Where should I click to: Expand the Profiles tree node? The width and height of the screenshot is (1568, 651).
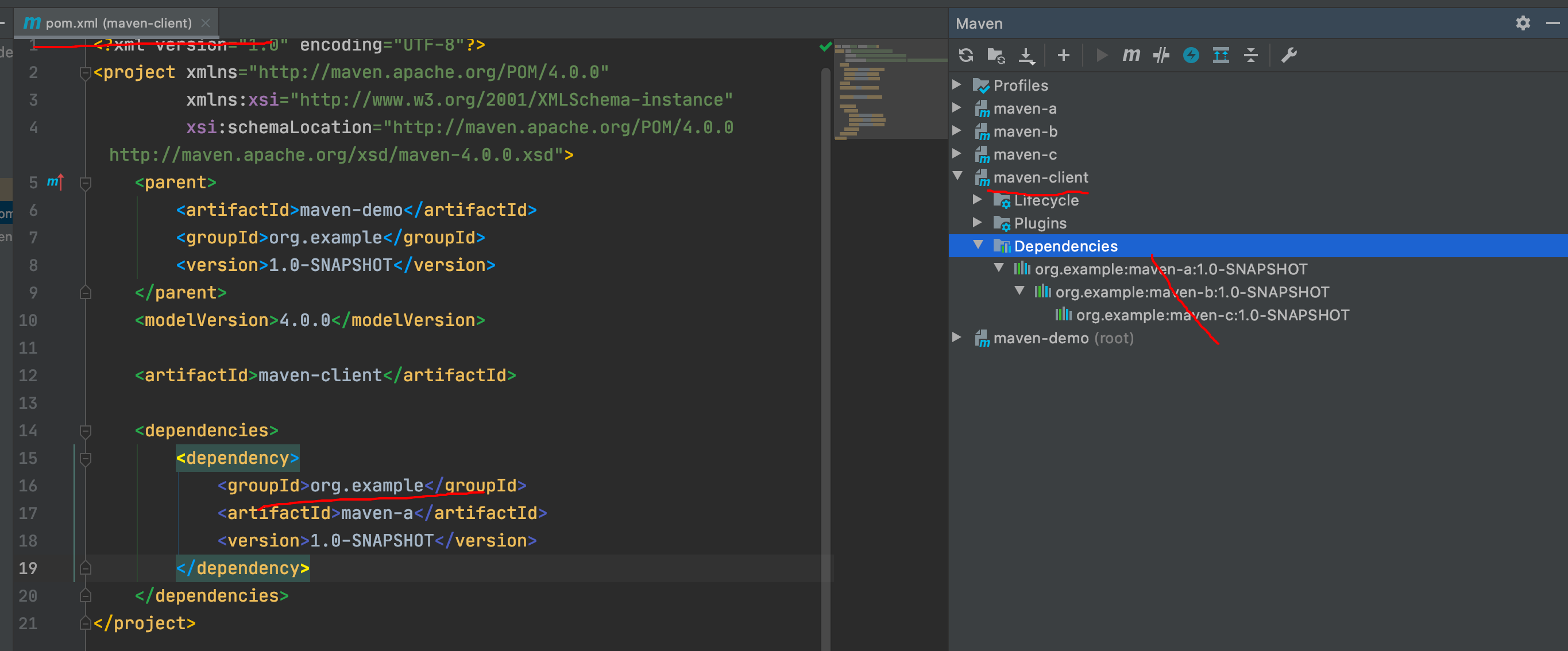click(957, 85)
